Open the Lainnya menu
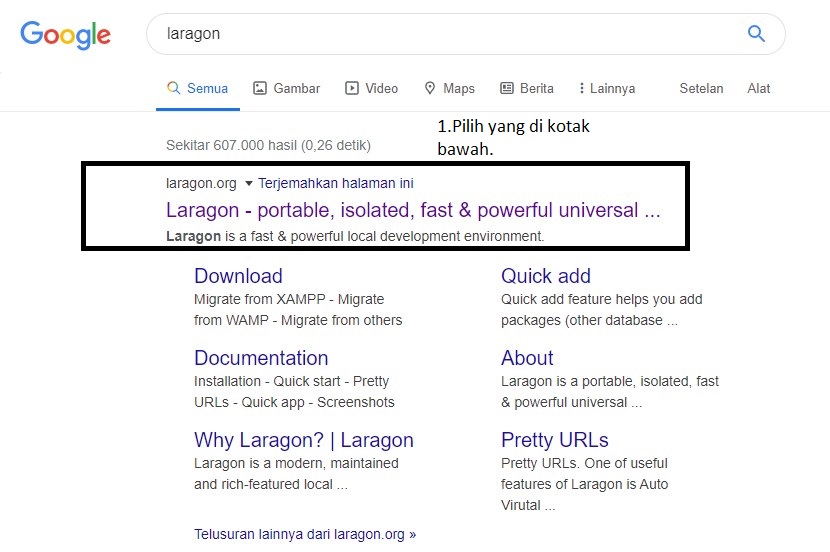Image resolution: width=830 pixels, height=552 pixels. (607, 88)
